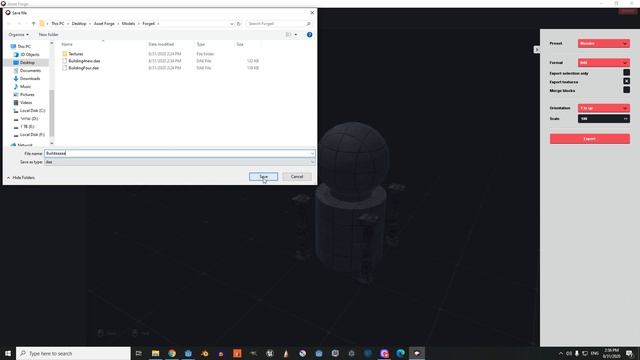The image size is (640, 360).
Task: Open the Orientation dropdown
Action: tap(604, 108)
